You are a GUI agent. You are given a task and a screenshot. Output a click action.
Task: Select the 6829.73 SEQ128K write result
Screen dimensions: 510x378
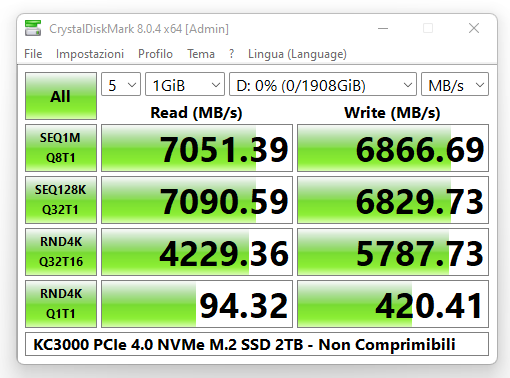(x=393, y=200)
